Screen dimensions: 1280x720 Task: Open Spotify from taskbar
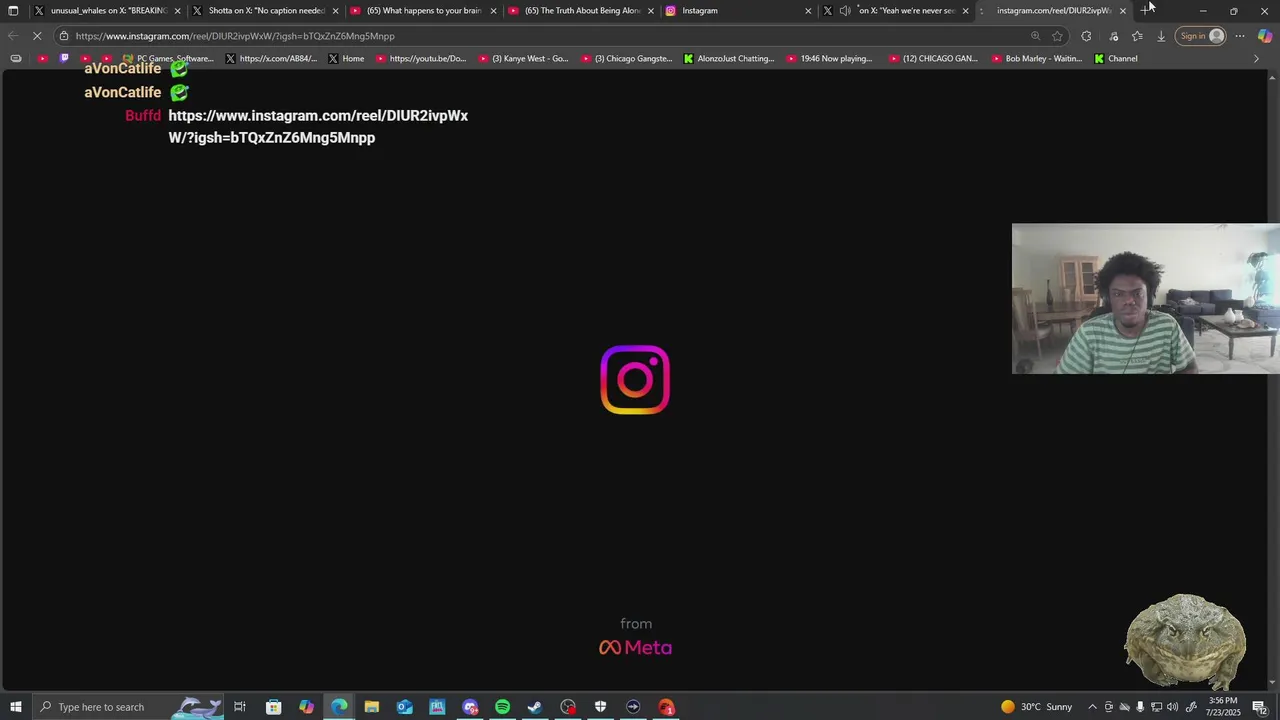502,707
